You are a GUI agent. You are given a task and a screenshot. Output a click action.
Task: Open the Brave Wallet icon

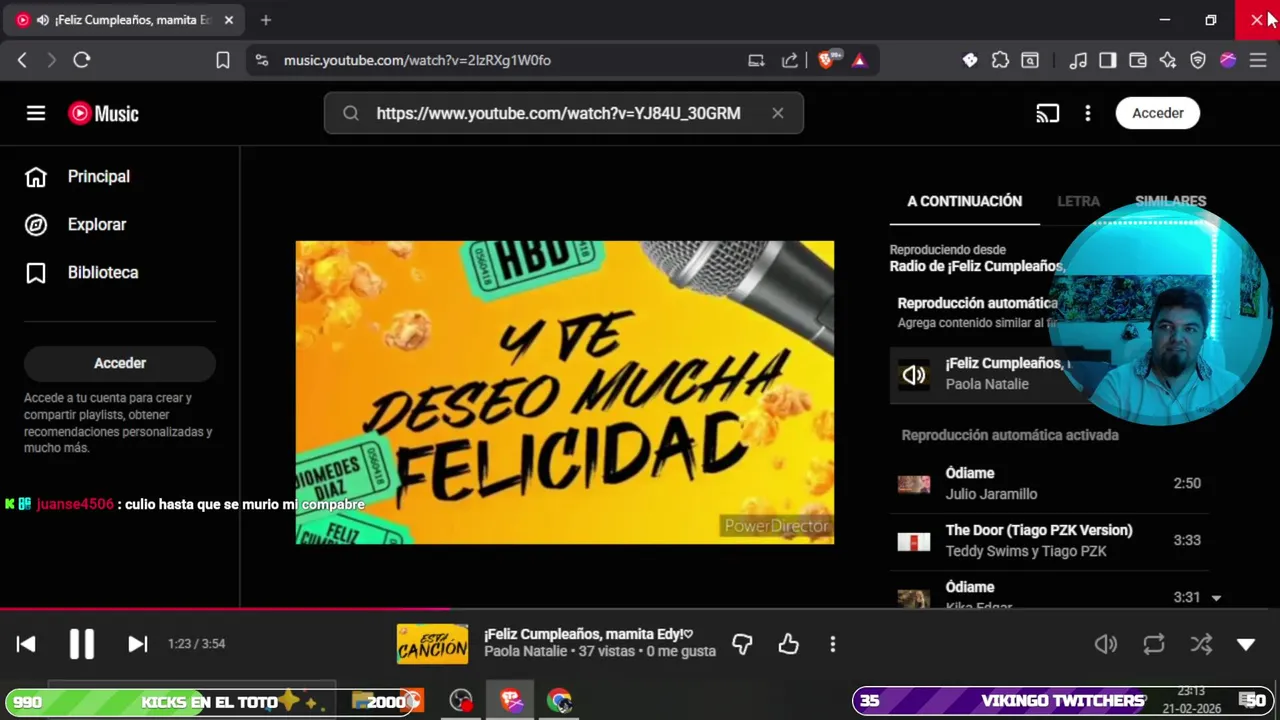point(1137,60)
